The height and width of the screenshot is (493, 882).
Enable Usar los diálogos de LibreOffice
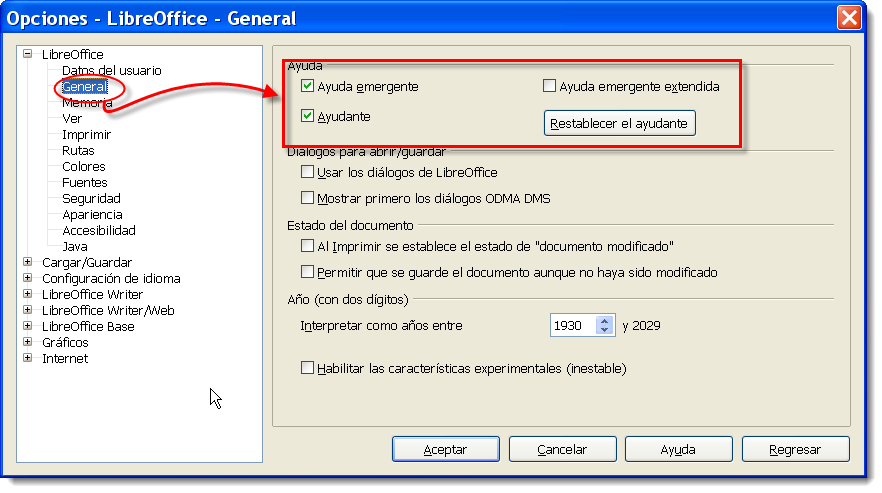tap(307, 172)
